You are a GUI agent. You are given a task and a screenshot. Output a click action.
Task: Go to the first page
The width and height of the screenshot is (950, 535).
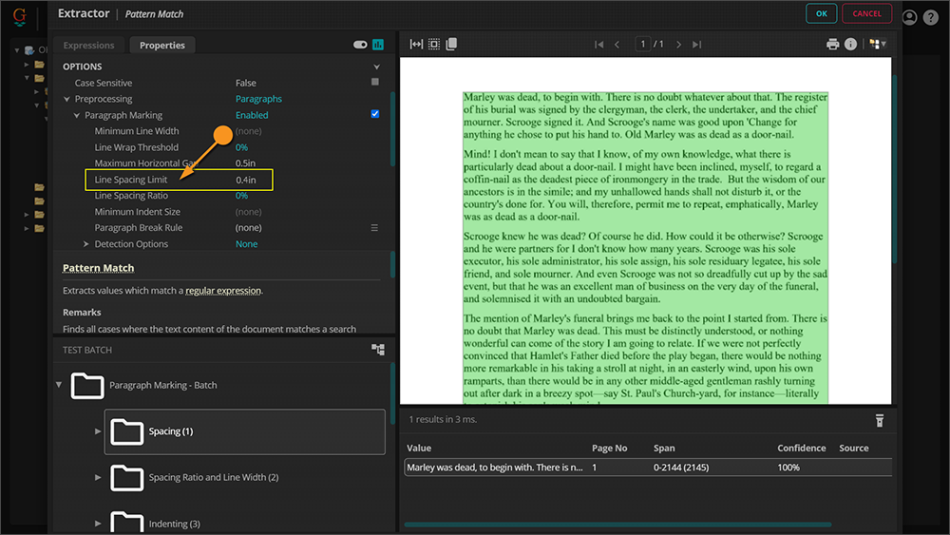599,44
